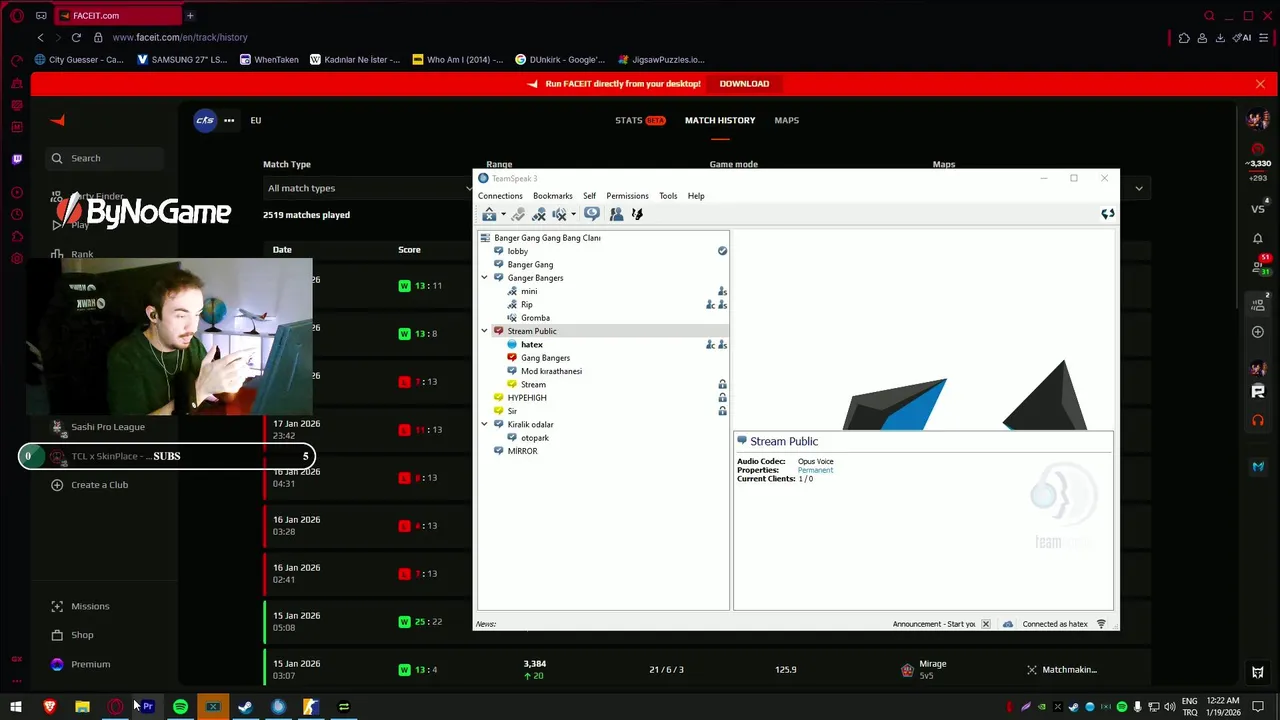Viewport: 1280px width, 720px height.
Task: Open Contacts icon in TeamSpeak toolbar
Action: [x=616, y=214]
